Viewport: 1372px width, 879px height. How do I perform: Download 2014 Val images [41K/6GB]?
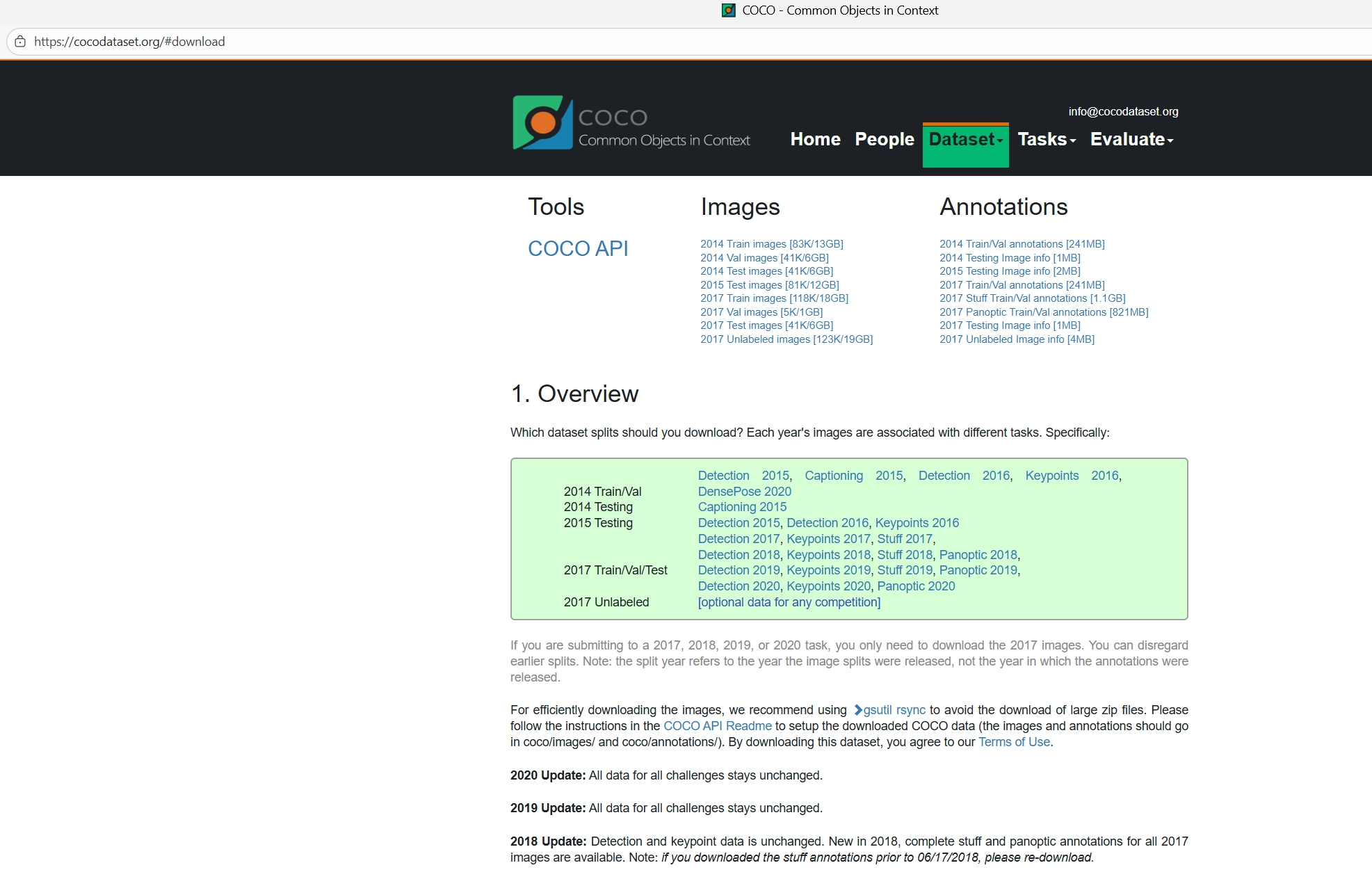[764, 258]
